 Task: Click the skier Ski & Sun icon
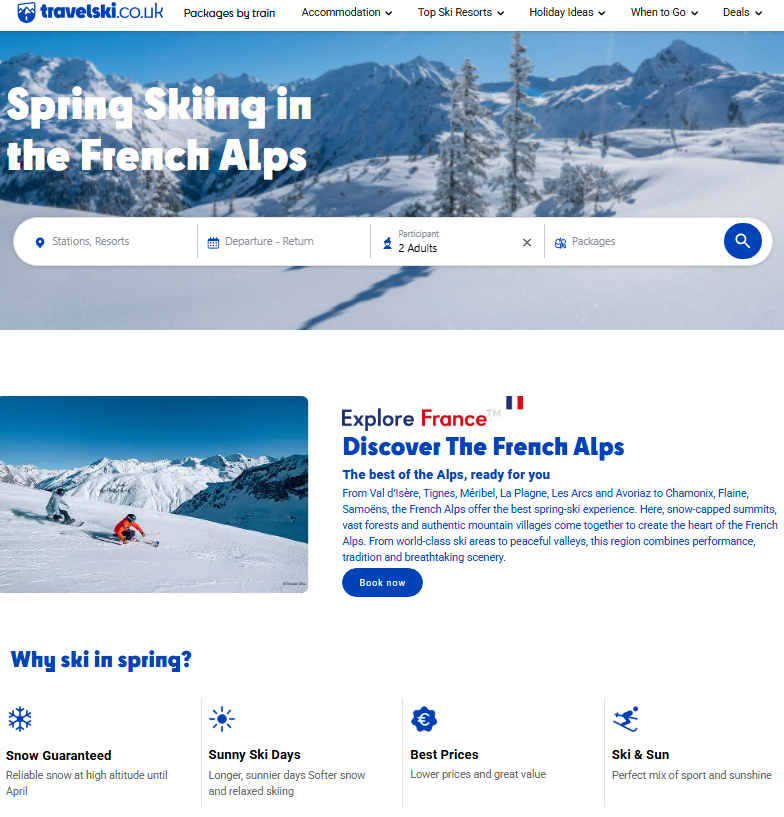click(x=626, y=718)
